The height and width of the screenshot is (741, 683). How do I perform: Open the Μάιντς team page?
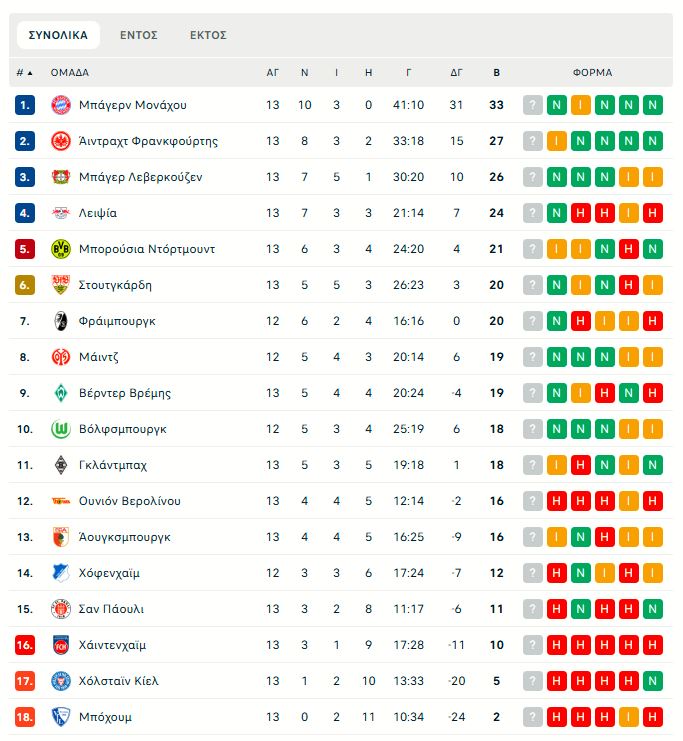point(99,357)
